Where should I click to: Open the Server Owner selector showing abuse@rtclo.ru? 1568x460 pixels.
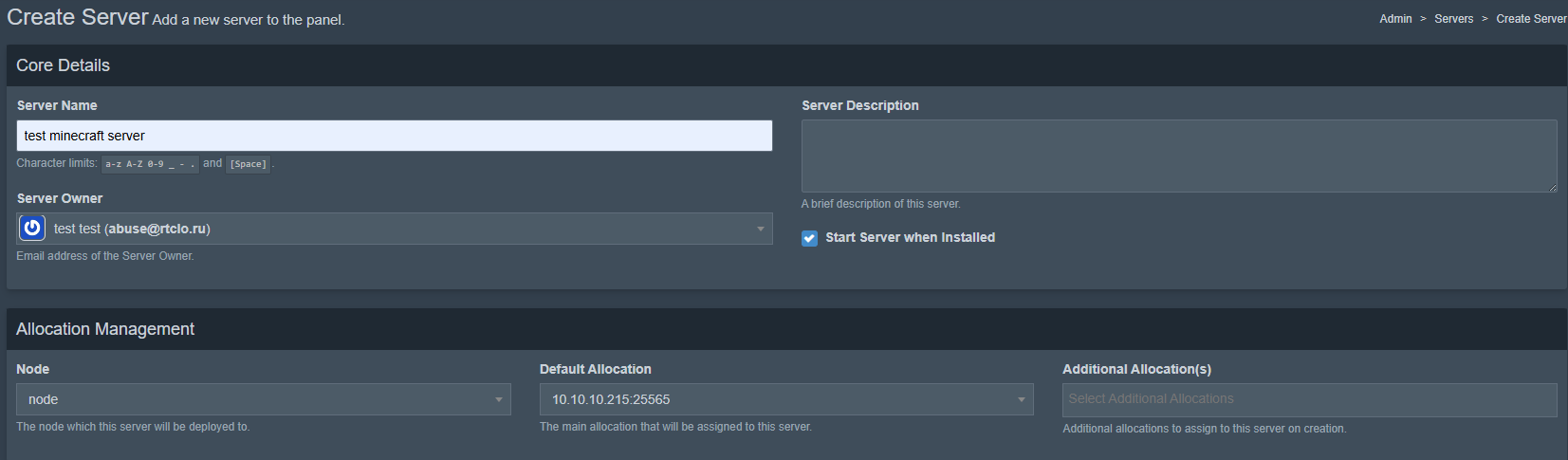(395, 229)
